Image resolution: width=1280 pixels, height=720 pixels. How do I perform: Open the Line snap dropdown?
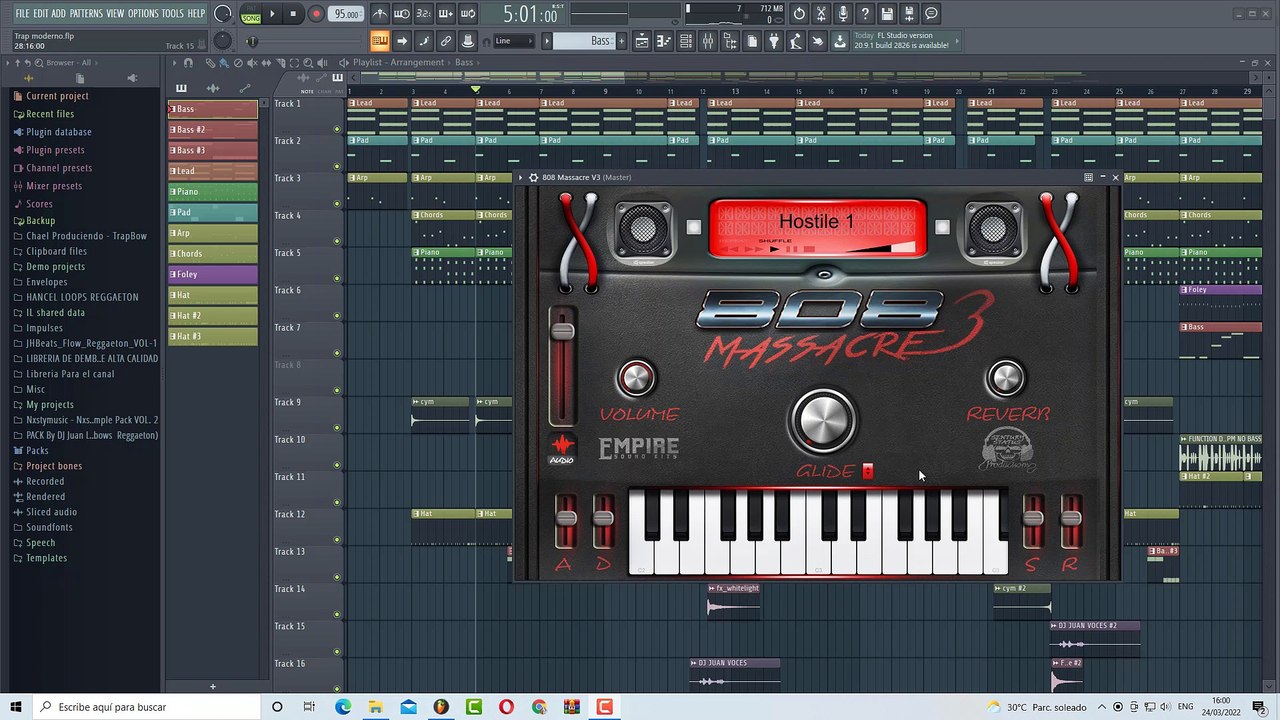[x=515, y=41]
